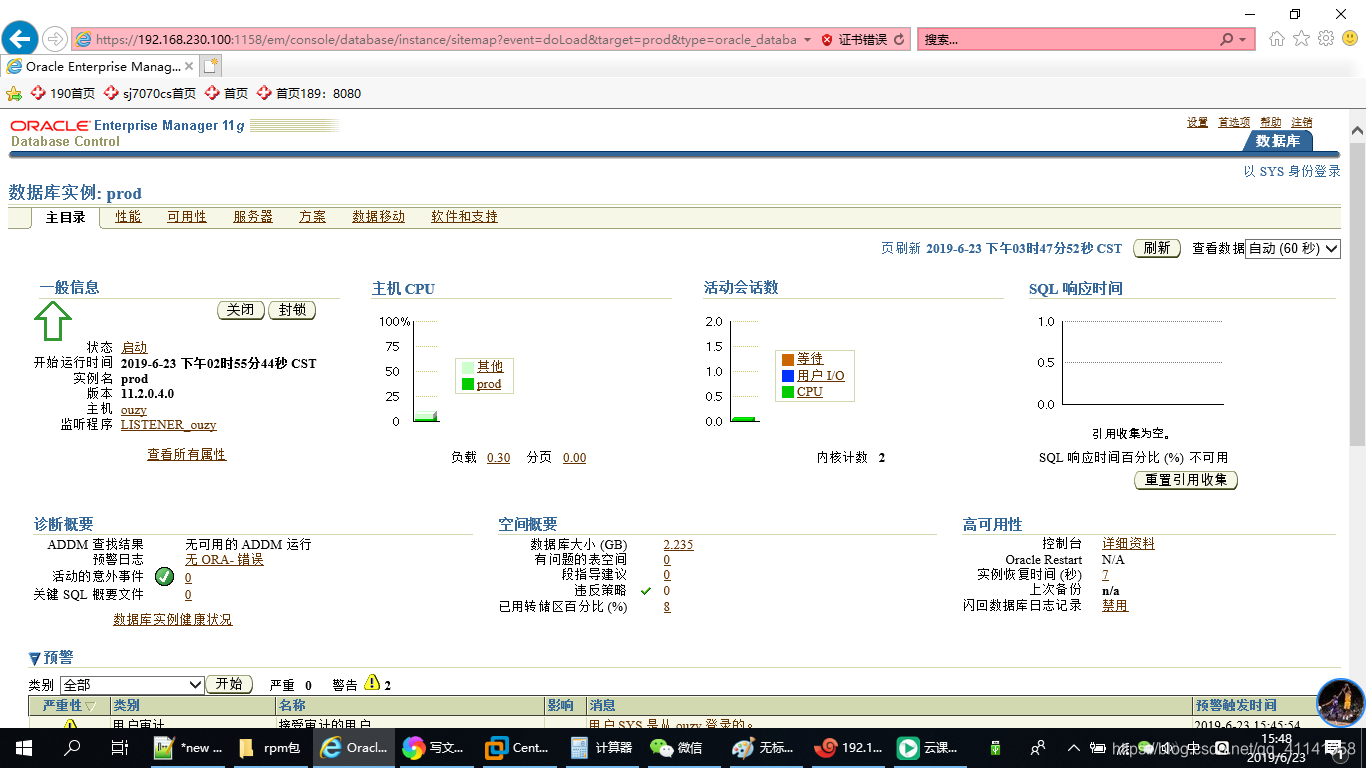Click the 数据库 tab at top right
The height and width of the screenshot is (768, 1366).
pos(1279,141)
